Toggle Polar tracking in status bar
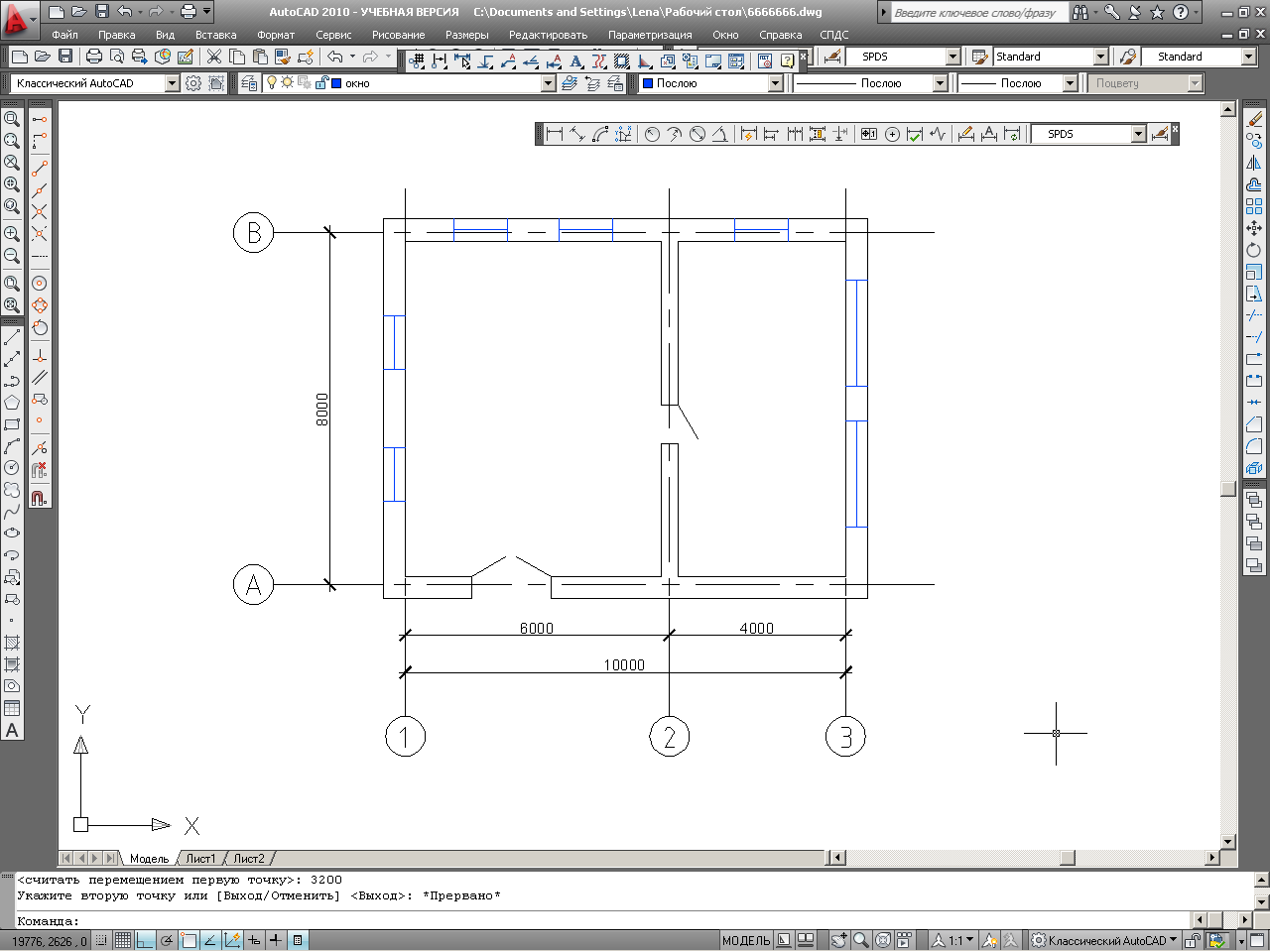Image resolution: width=1270 pixels, height=952 pixels. [167, 940]
